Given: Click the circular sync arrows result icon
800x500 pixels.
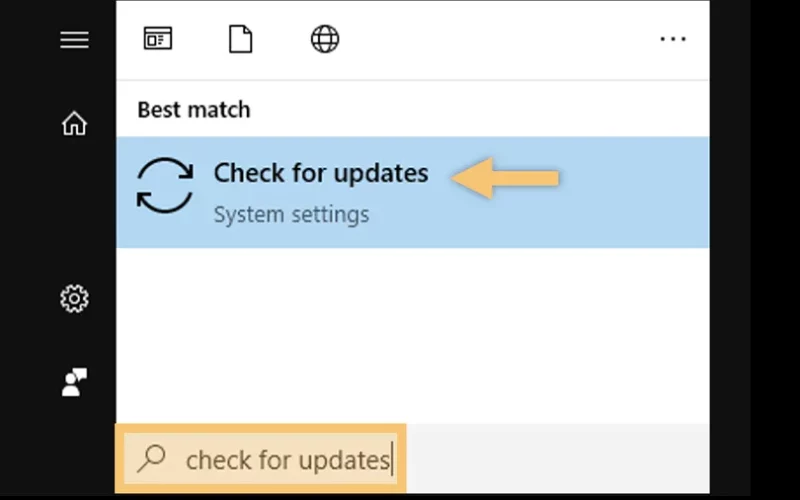Looking at the screenshot, I should pos(165,185).
